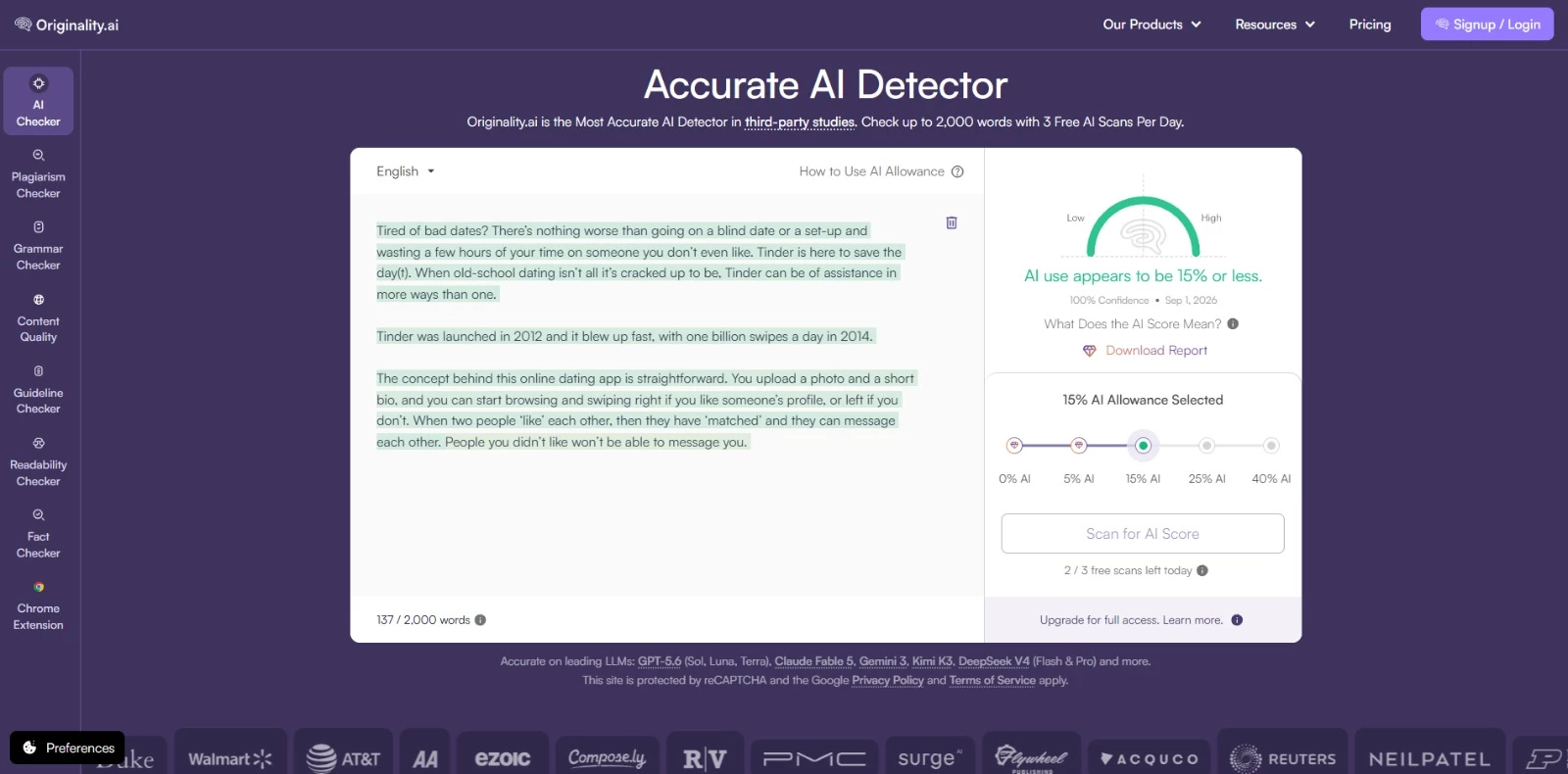Click the diamond icon beside Download Report

[x=1089, y=351]
